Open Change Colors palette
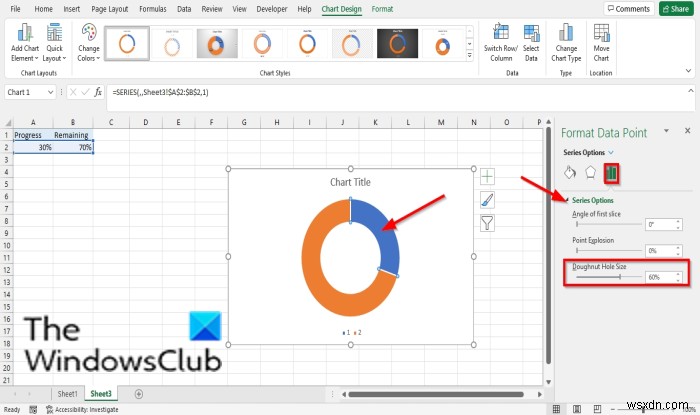700x415 pixels. click(x=88, y=43)
